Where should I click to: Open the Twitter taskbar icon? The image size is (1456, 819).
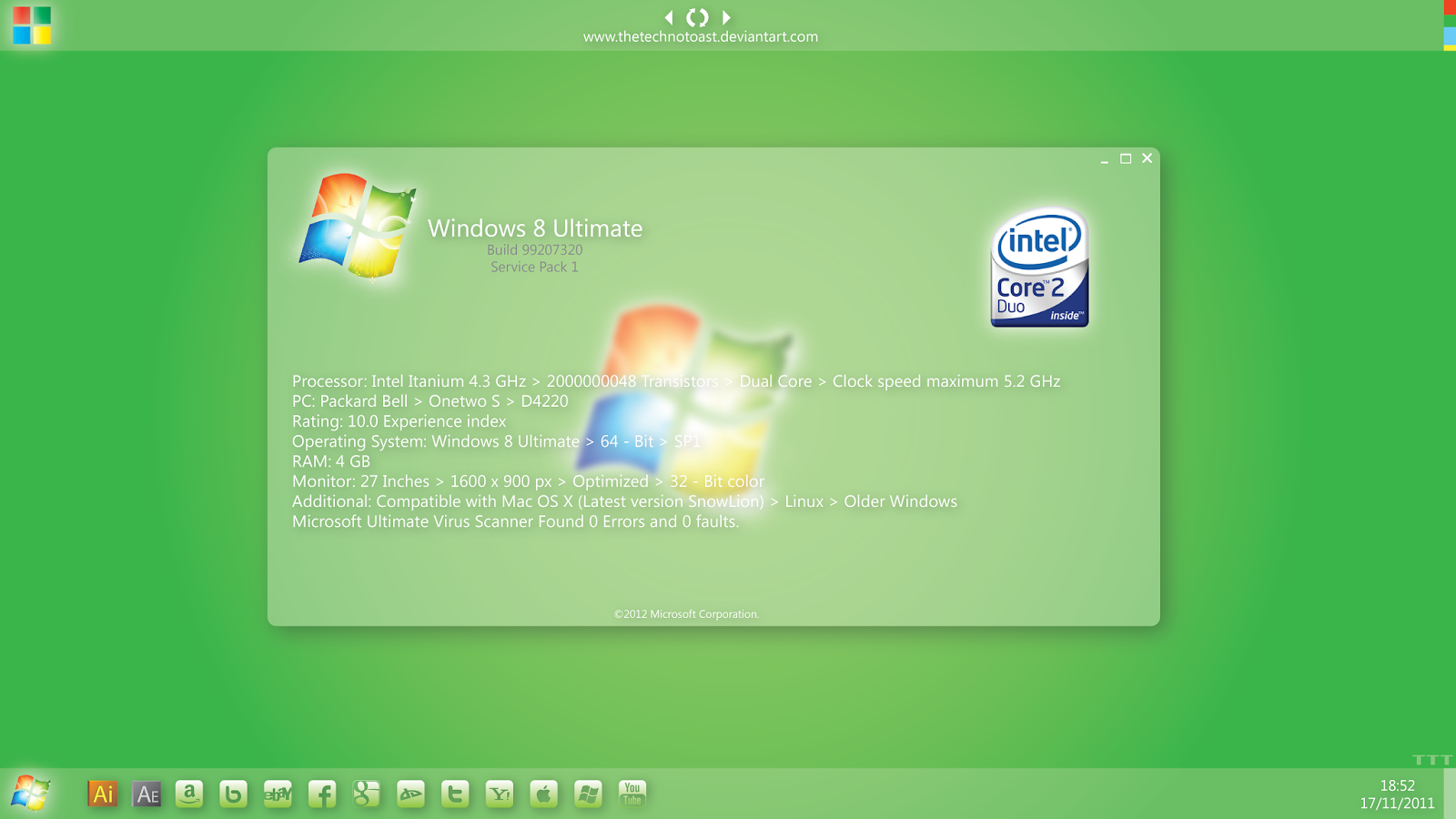pos(455,794)
